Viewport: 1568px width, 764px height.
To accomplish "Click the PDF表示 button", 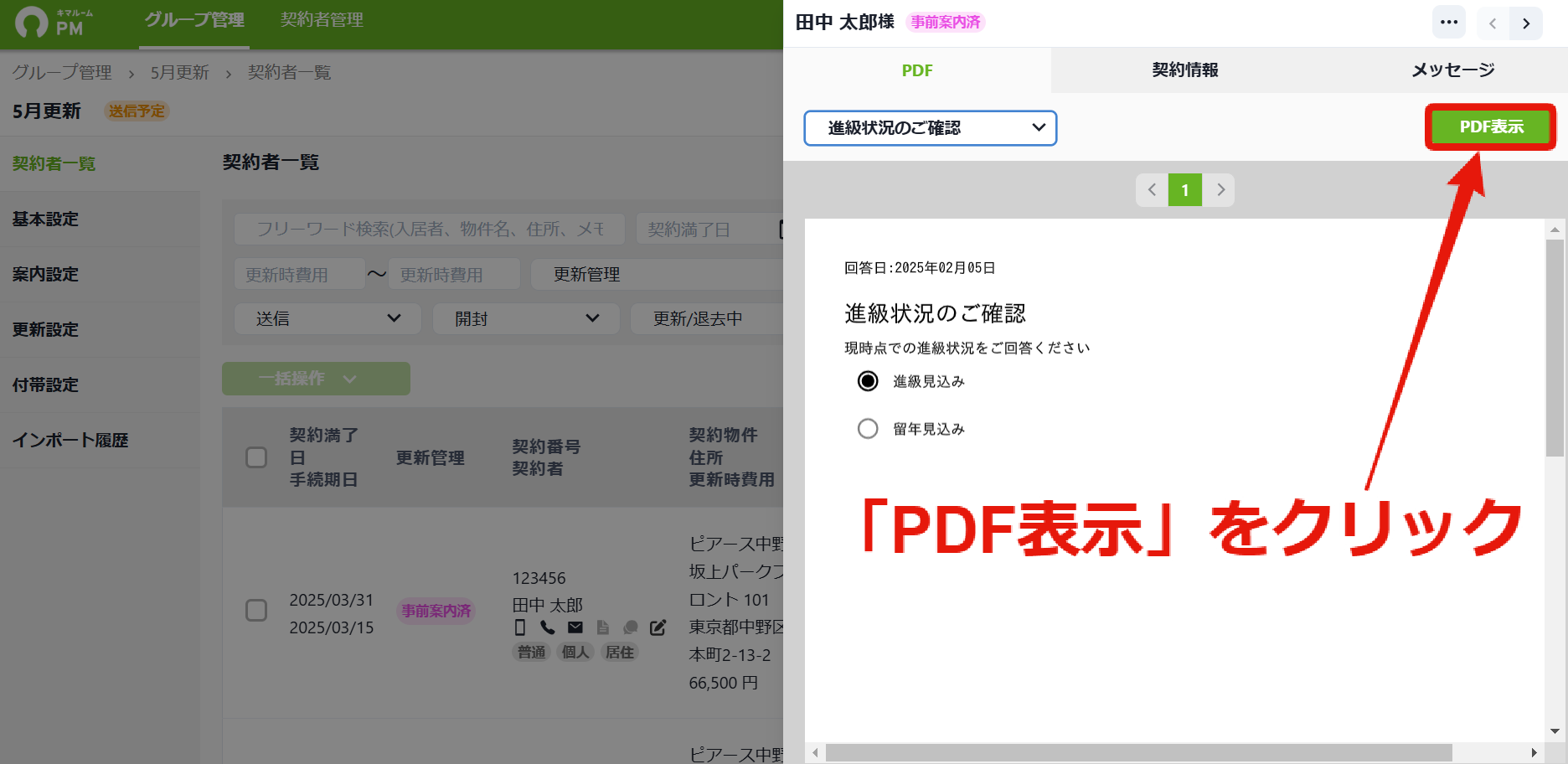I will pos(1491,127).
